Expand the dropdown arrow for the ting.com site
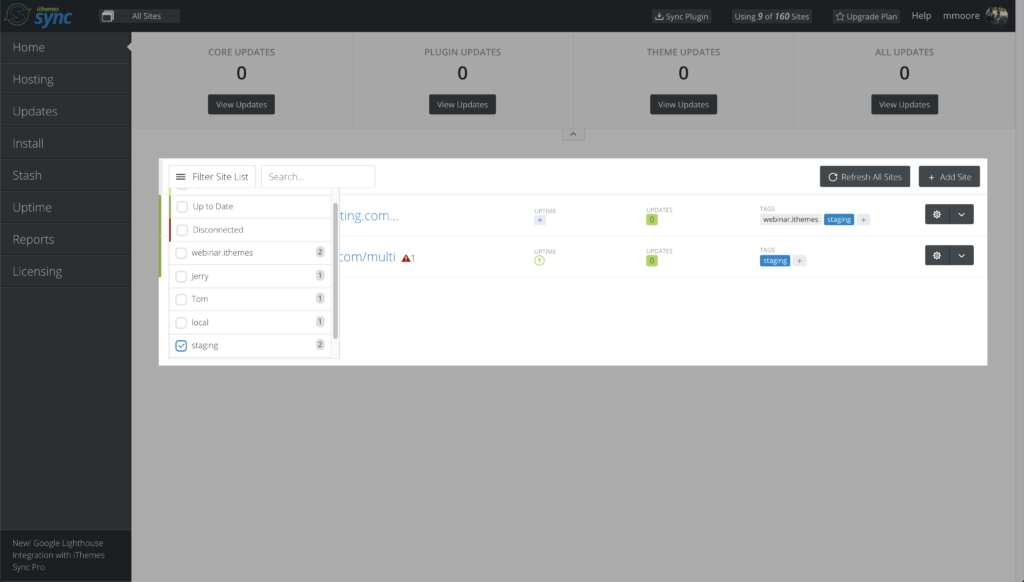The height and width of the screenshot is (582, 1024). [961, 214]
